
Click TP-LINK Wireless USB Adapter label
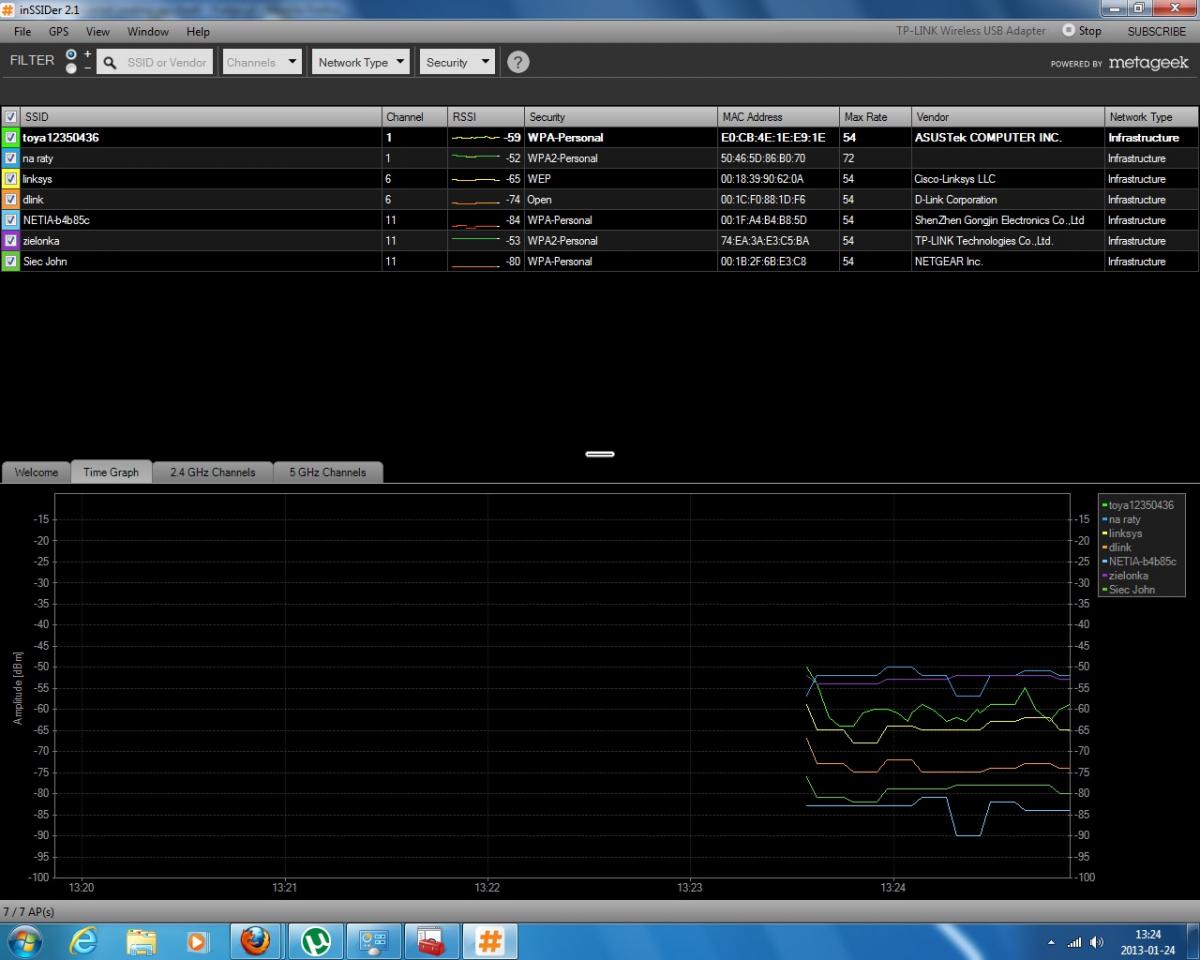tap(971, 31)
